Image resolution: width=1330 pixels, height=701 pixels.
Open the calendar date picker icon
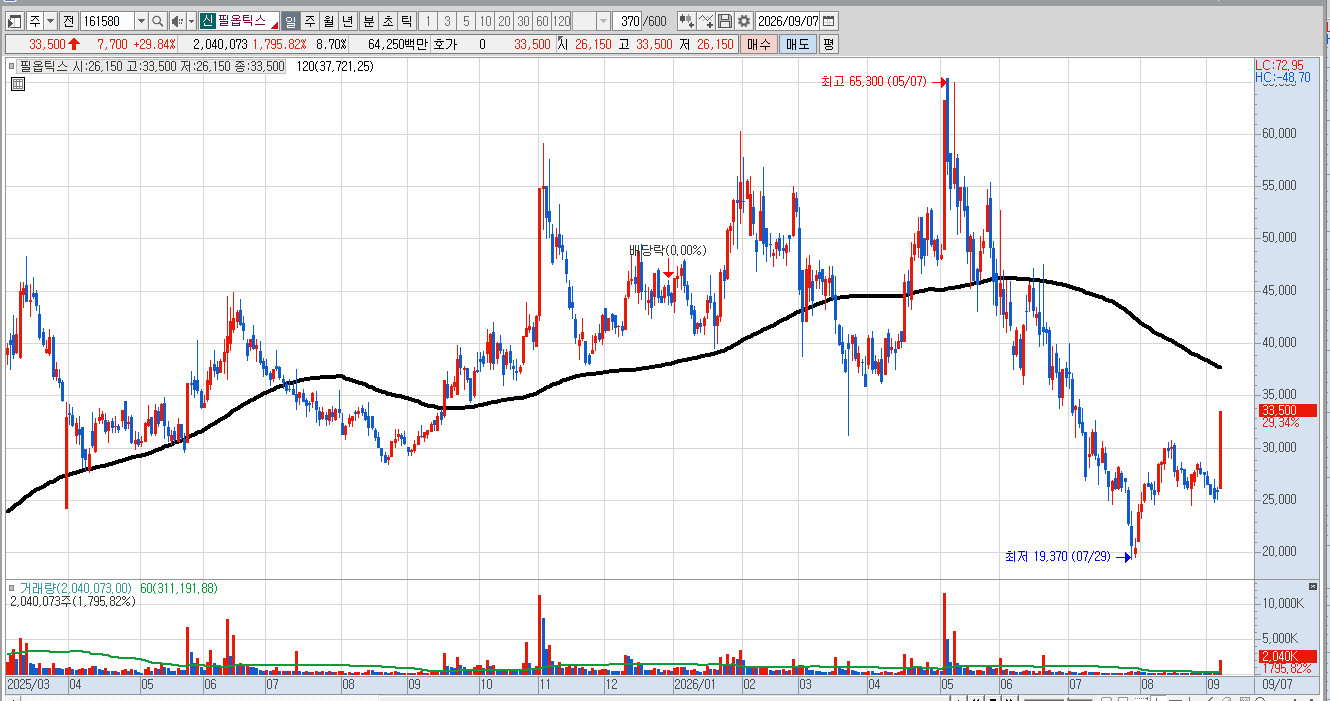click(x=830, y=21)
